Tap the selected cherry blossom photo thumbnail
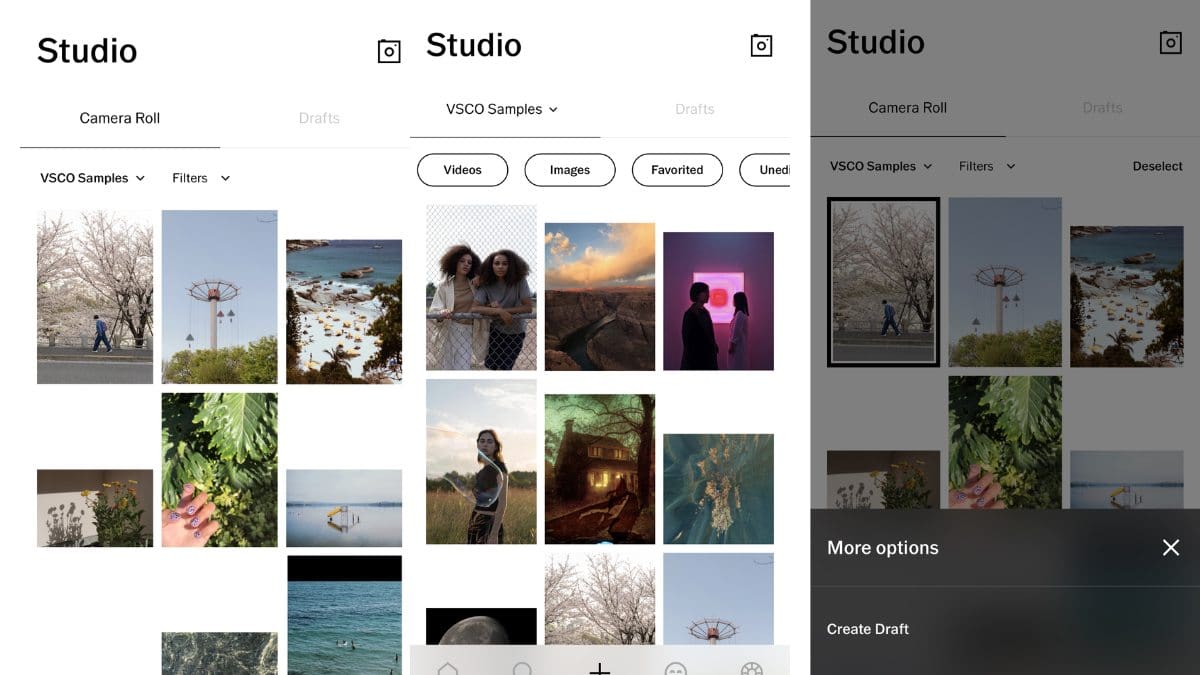 tap(883, 282)
